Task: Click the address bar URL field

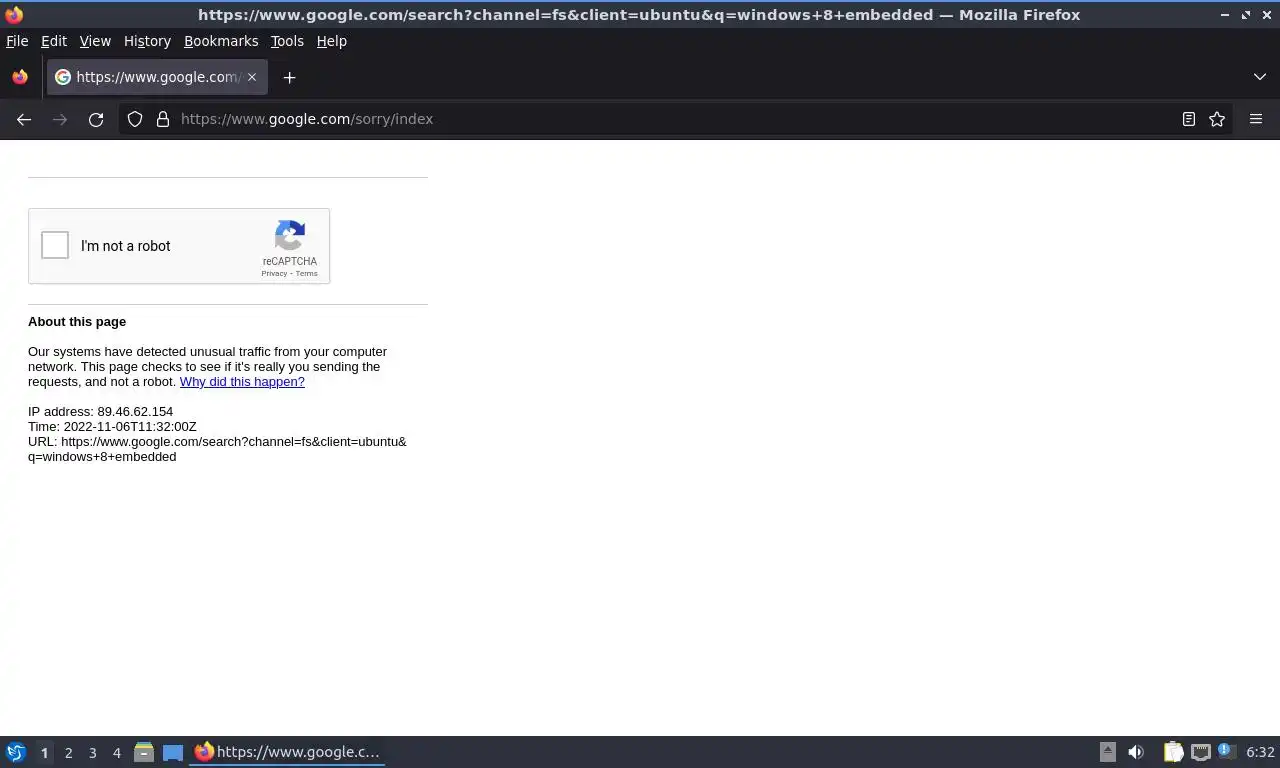Action: 674,119
